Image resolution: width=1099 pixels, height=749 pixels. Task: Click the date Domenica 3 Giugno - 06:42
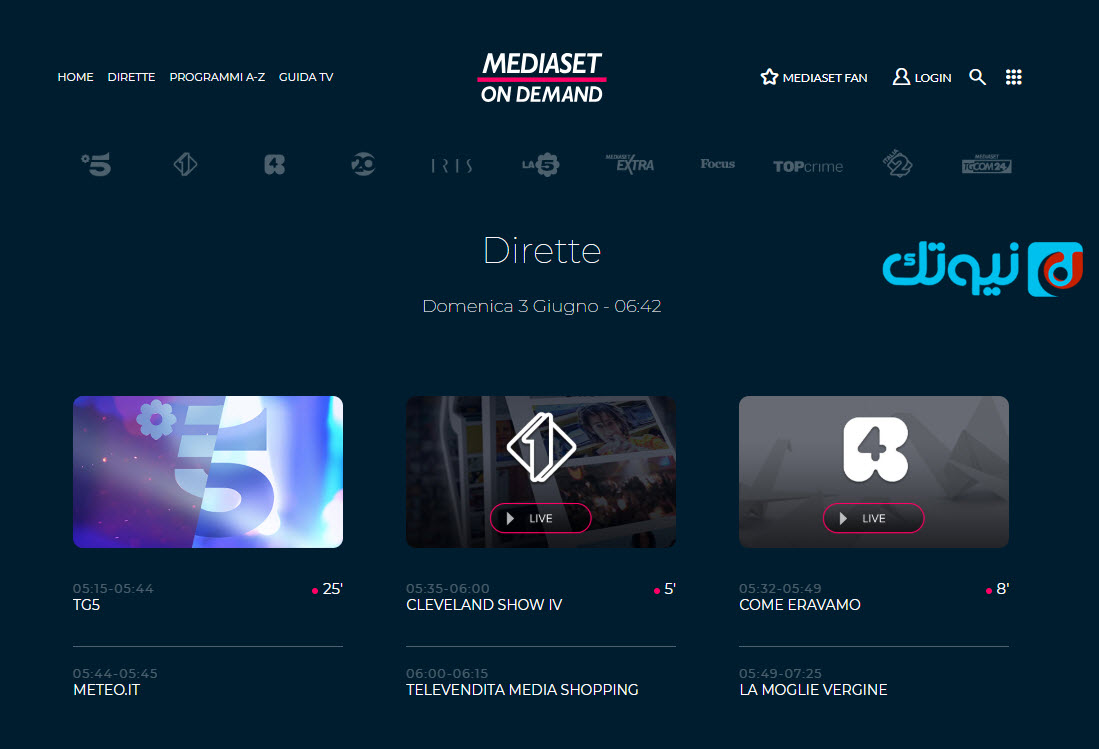tap(542, 306)
